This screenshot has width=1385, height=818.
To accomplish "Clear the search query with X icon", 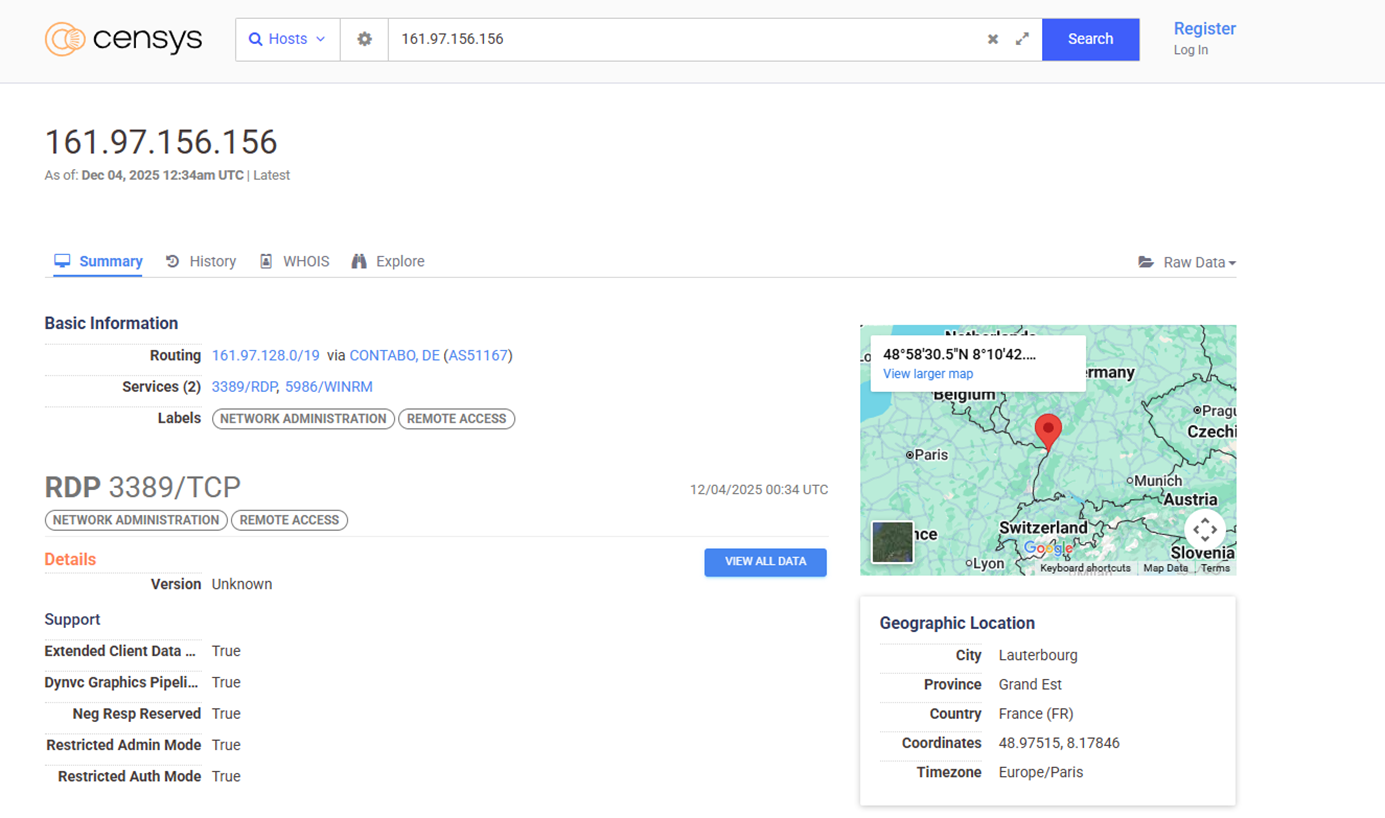I will coord(992,39).
